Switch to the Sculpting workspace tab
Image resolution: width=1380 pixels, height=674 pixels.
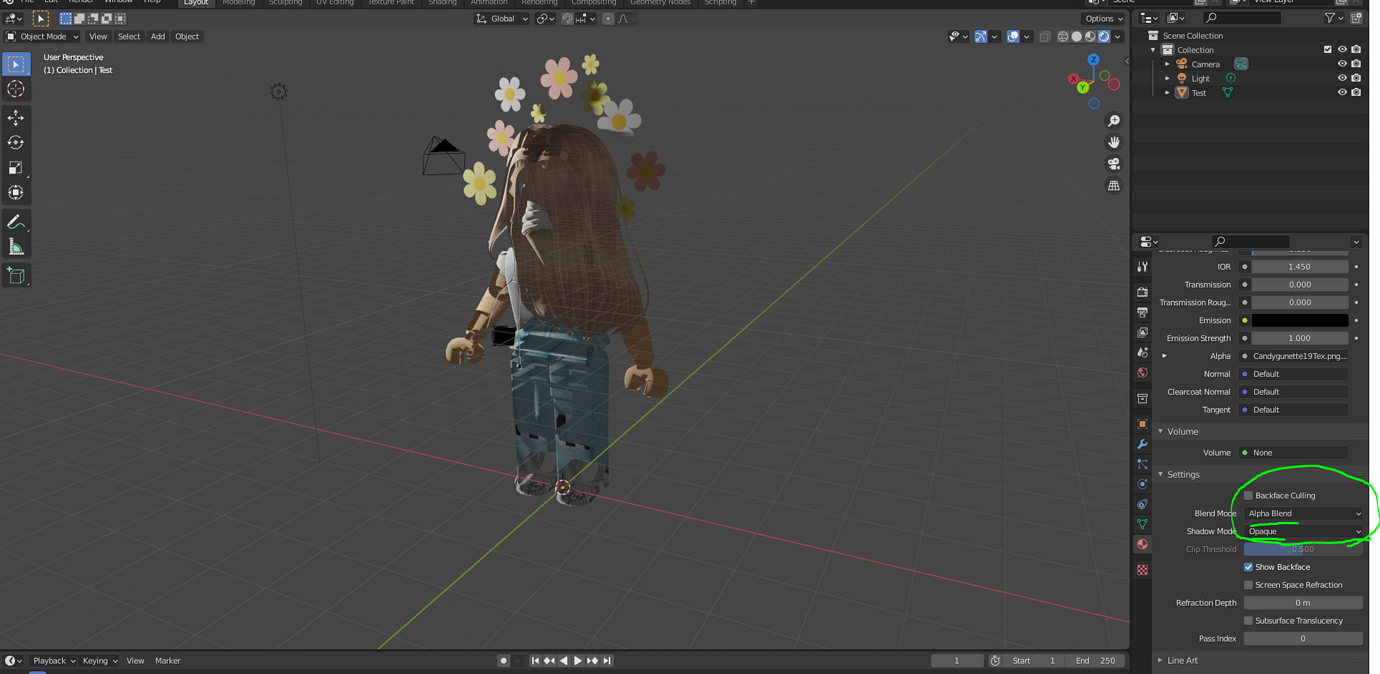click(285, 3)
